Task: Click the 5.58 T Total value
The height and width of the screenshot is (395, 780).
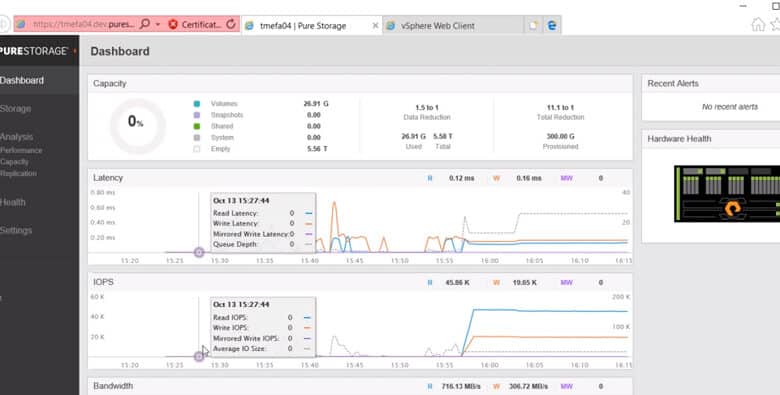Action: [443, 136]
